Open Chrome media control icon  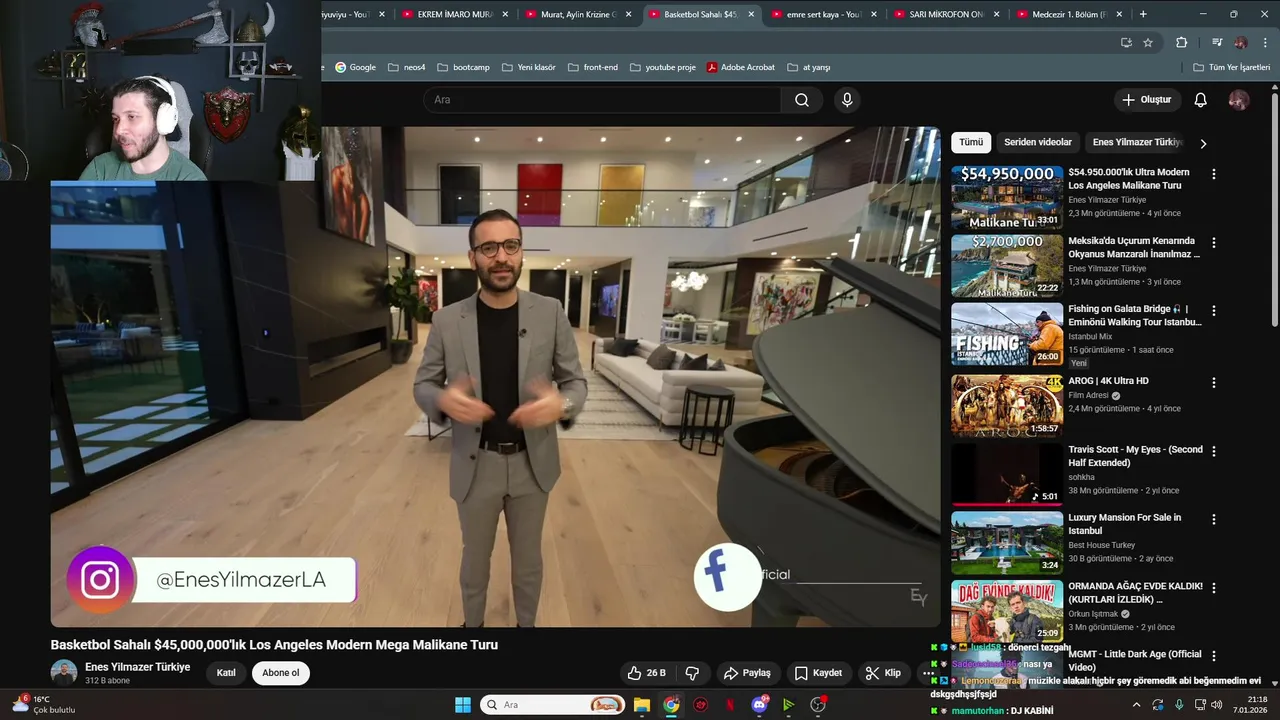1217,43
